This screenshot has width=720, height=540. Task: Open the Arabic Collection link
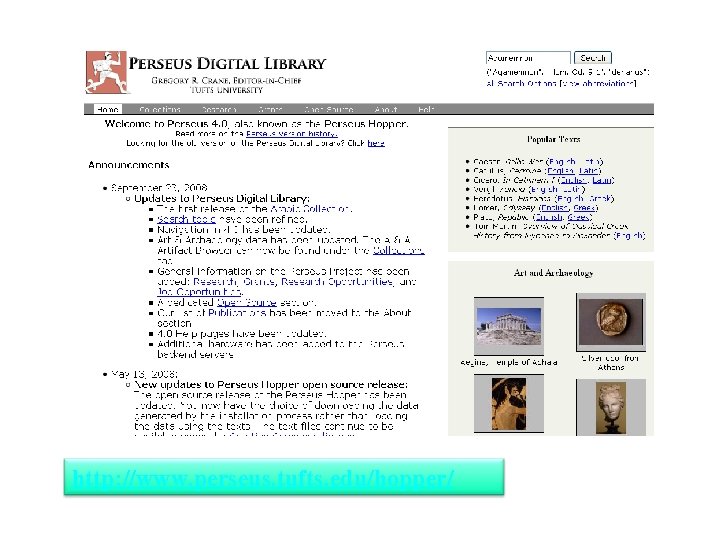coord(310,209)
